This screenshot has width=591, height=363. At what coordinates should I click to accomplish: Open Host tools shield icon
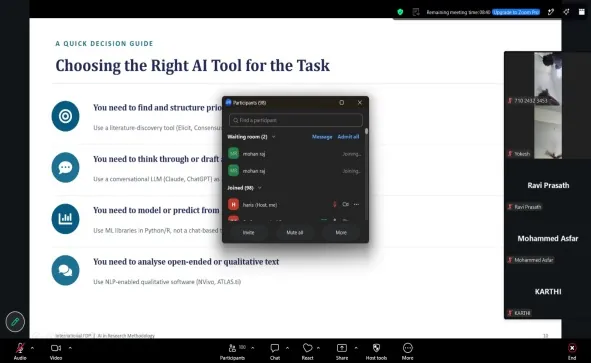[x=376, y=348]
